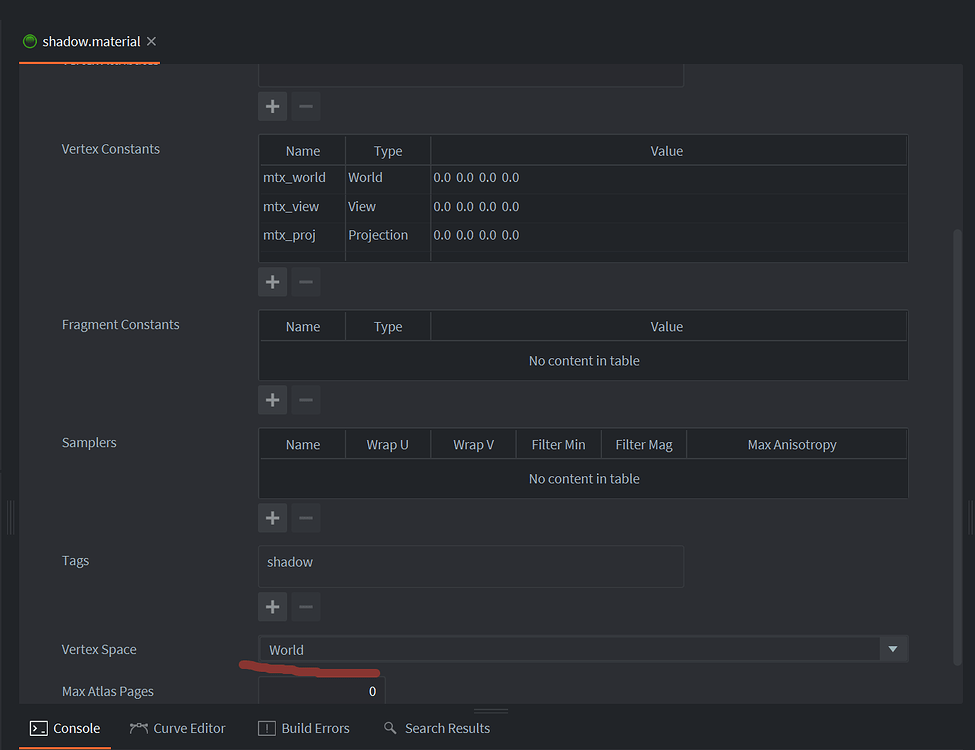The height and width of the screenshot is (750, 975).
Task: Select the shadow.material editor tab
Action: coord(90,42)
